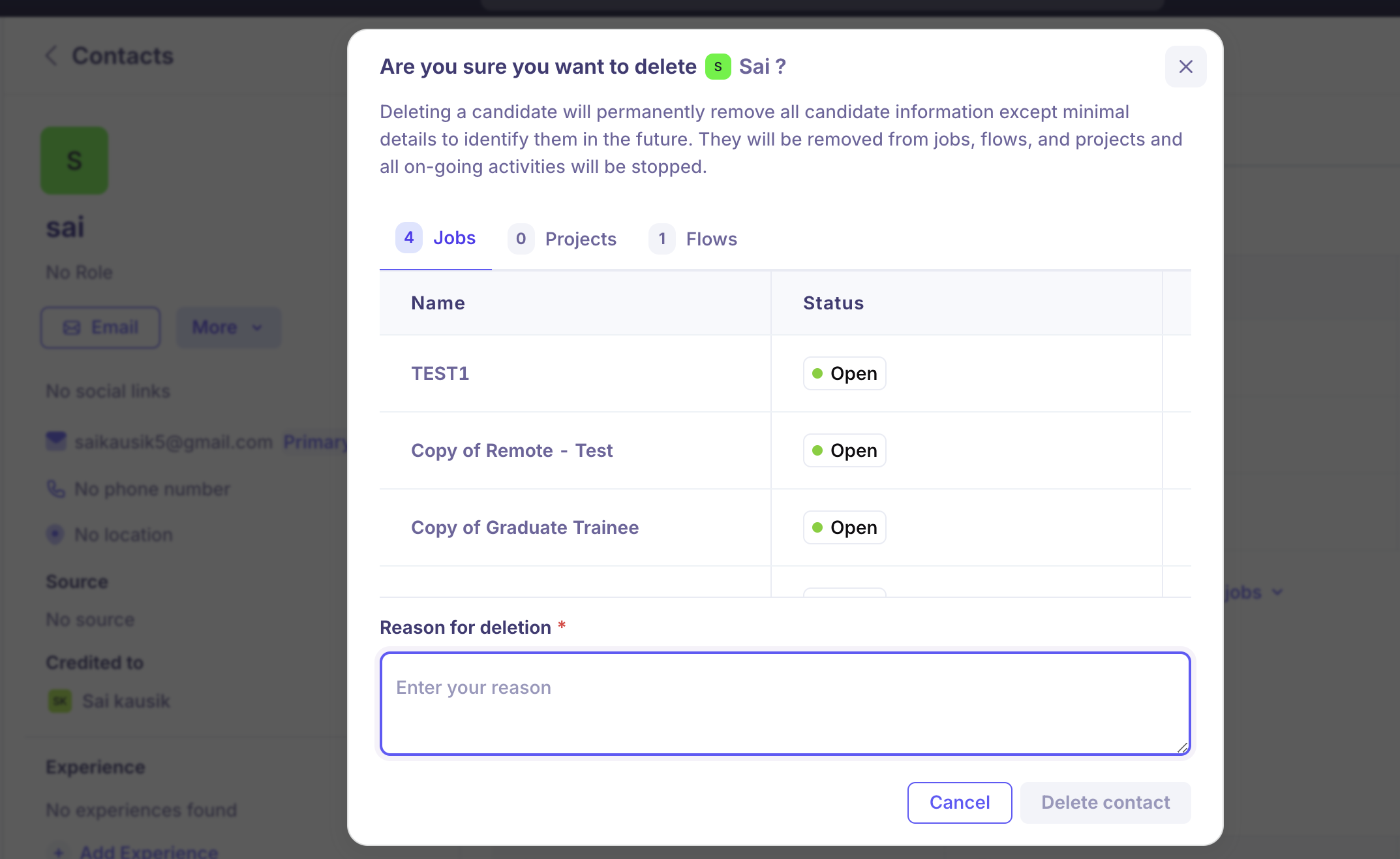Click the location pin icon
Viewport: 1400px width, 859px height.
click(55, 535)
